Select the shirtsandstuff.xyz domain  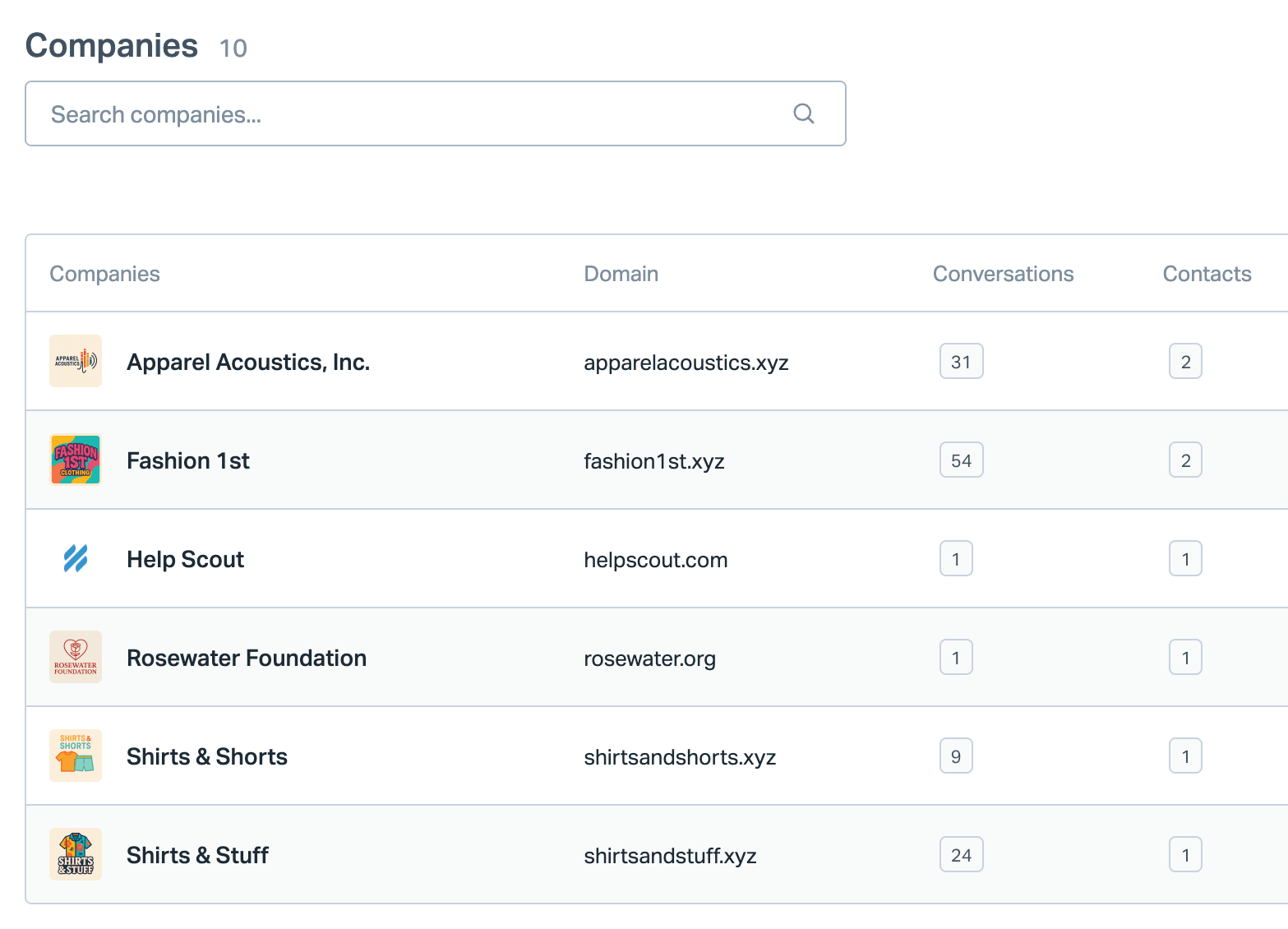tap(670, 856)
